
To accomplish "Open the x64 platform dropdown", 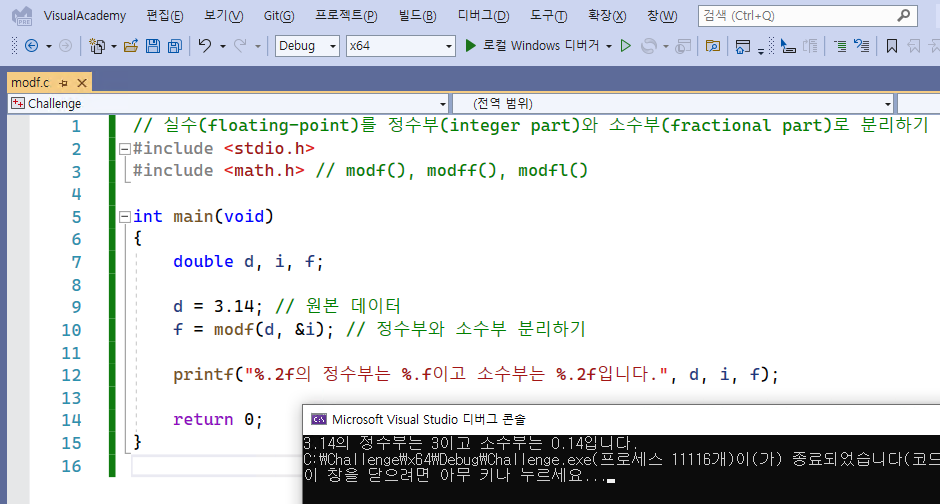I will pos(400,46).
